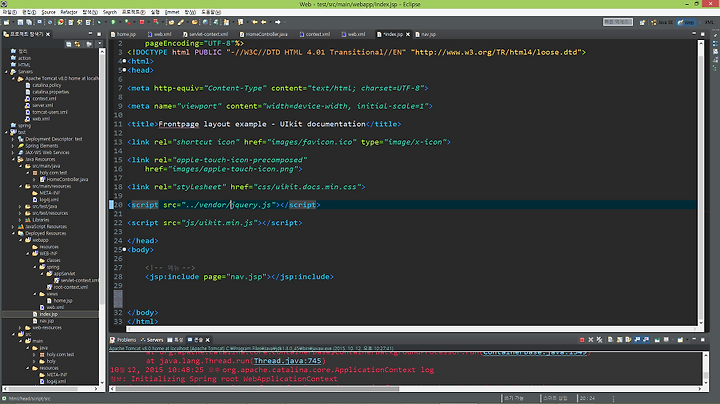Select index.jsp in the project tree

[x=48, y=314]
